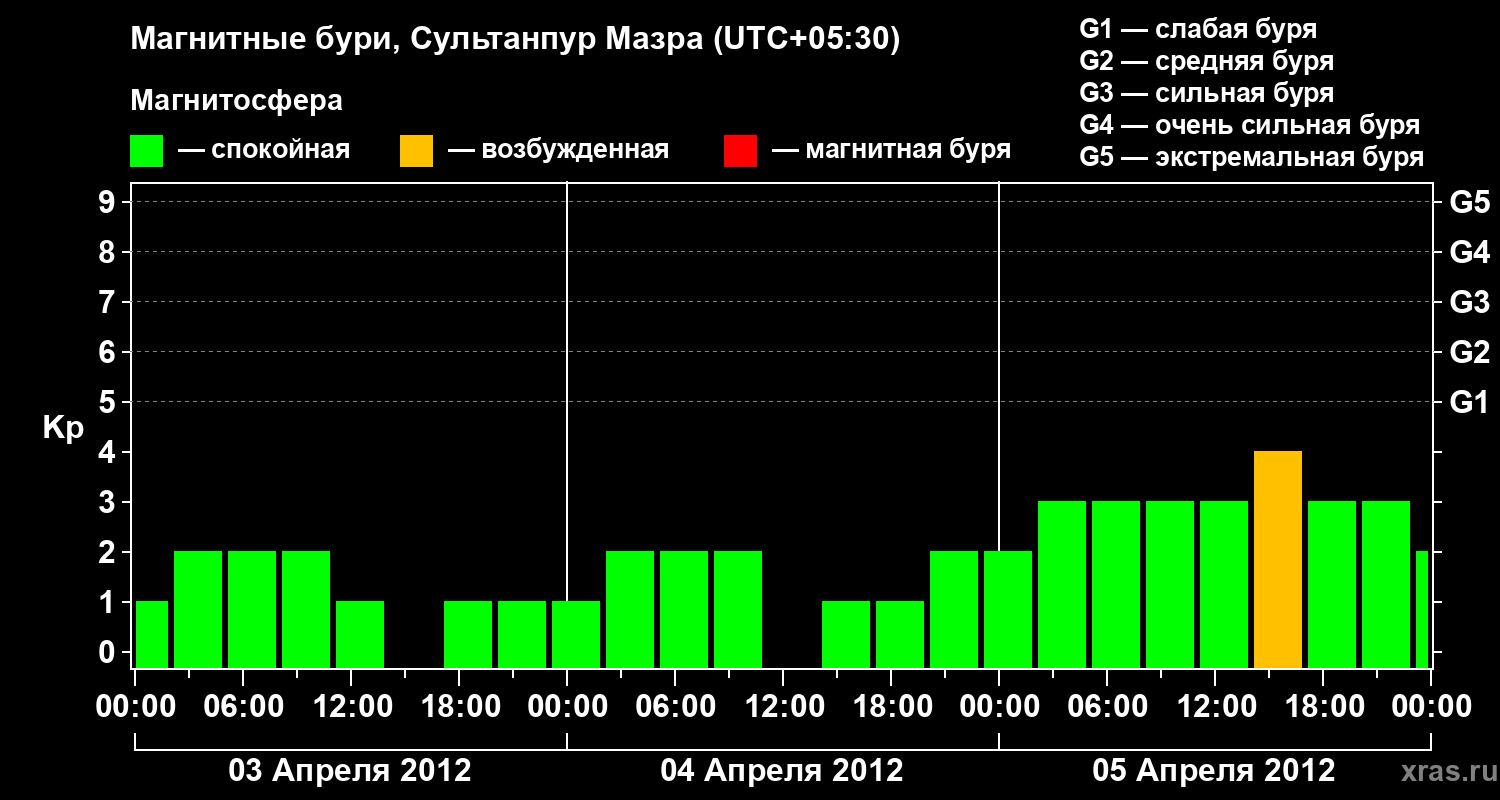The height and width of the screenshot is (800, 1500).
Task: Click the orange "возбужденная" legend swatch
Action: pyautogui.click(x=417, y=151)
